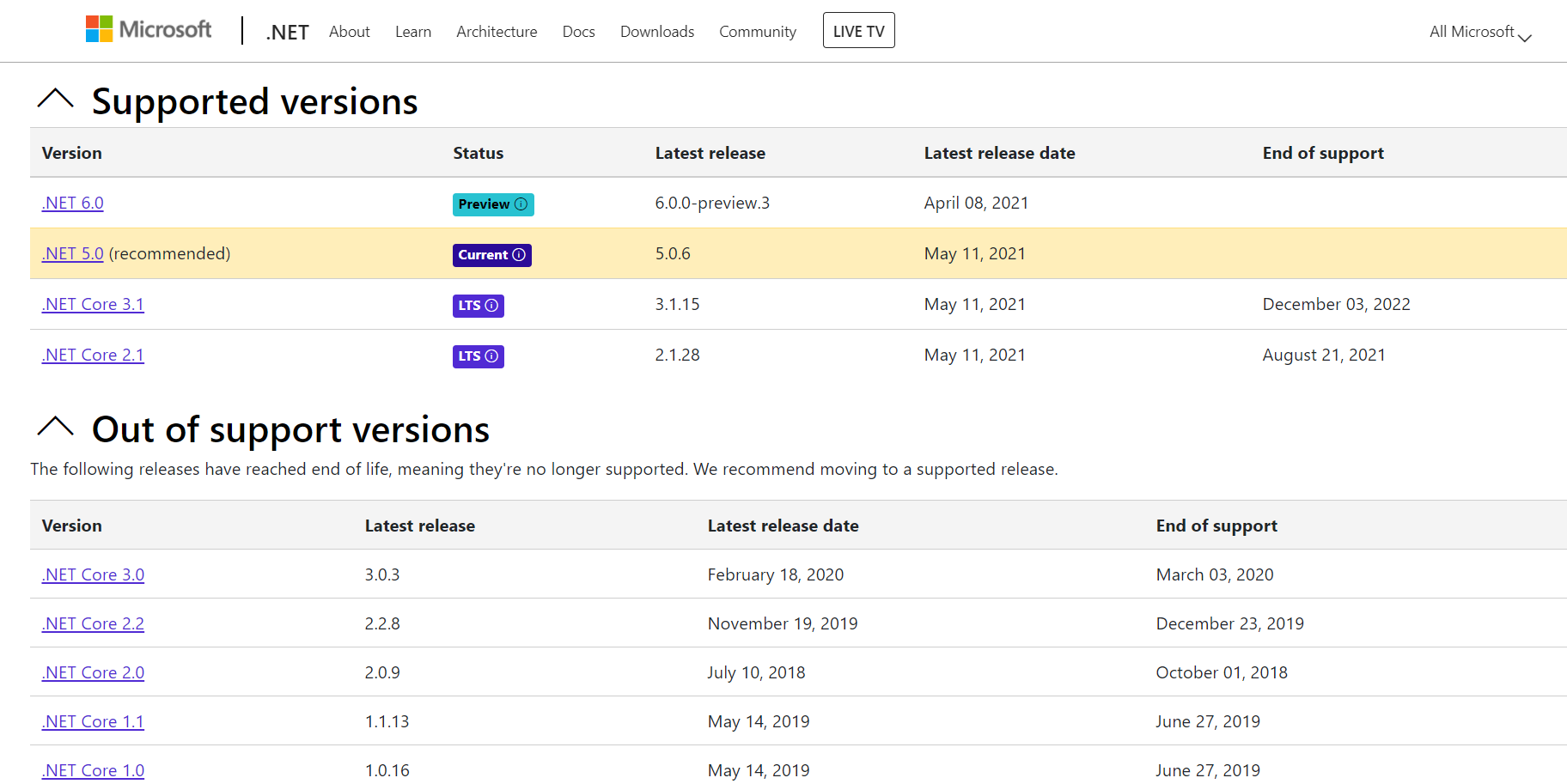
Task: Expand the All Microsoft dropdown
Action: [x=1480, y=32]
